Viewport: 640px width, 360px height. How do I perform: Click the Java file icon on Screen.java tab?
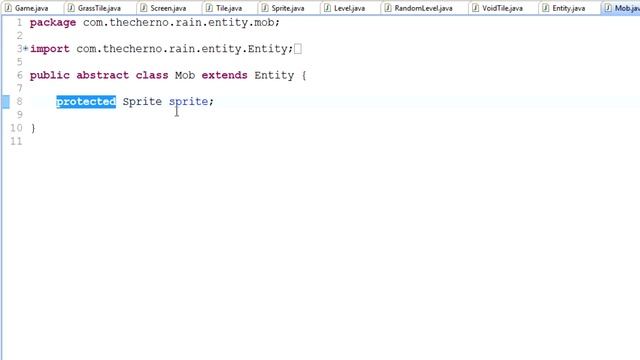tap(143, 8)
